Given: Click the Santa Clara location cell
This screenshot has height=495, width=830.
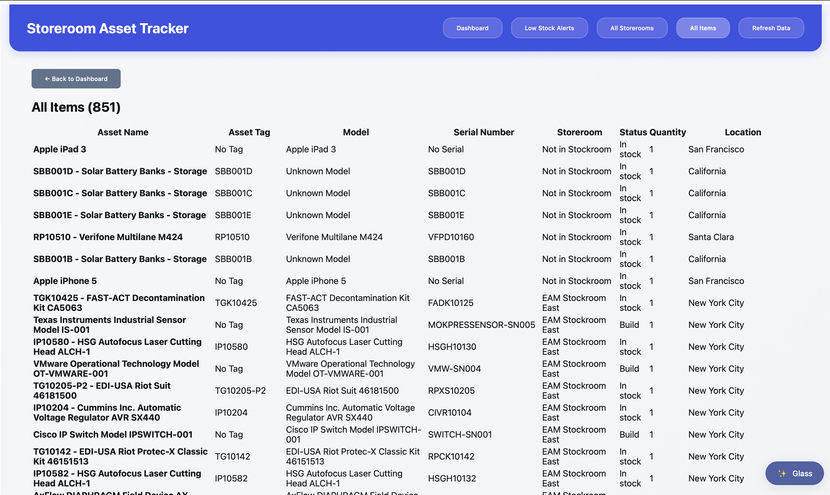Looking at the screenshot, I should coord(711,237).
